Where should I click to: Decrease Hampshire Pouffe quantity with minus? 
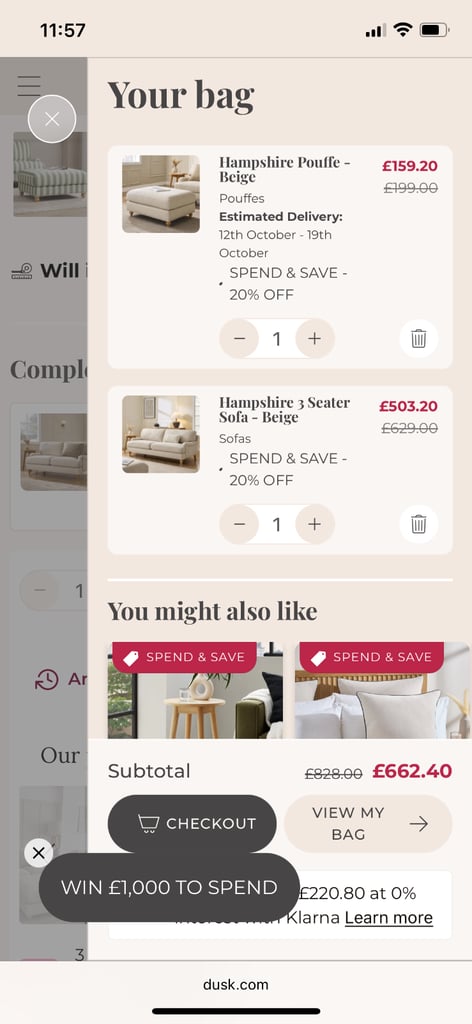point(240,338)
